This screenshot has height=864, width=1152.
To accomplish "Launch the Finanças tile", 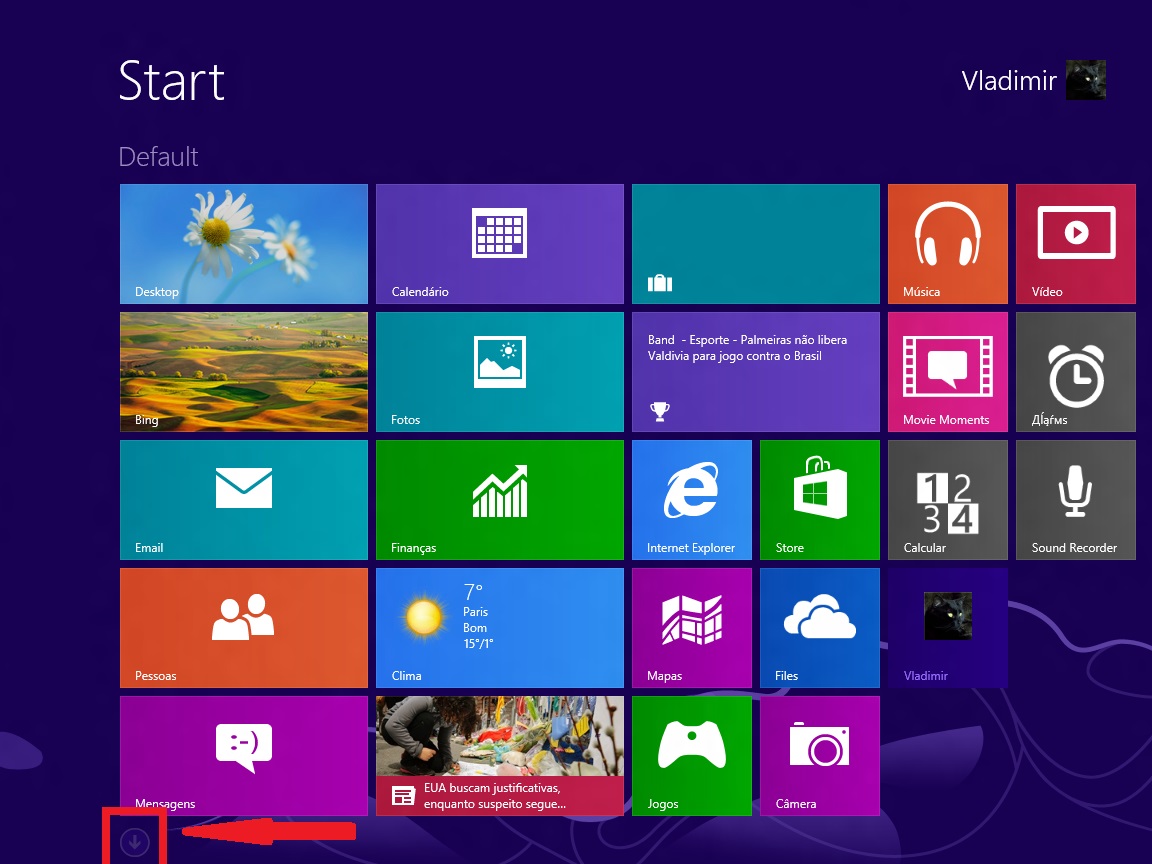I will [x=499, y=499].
